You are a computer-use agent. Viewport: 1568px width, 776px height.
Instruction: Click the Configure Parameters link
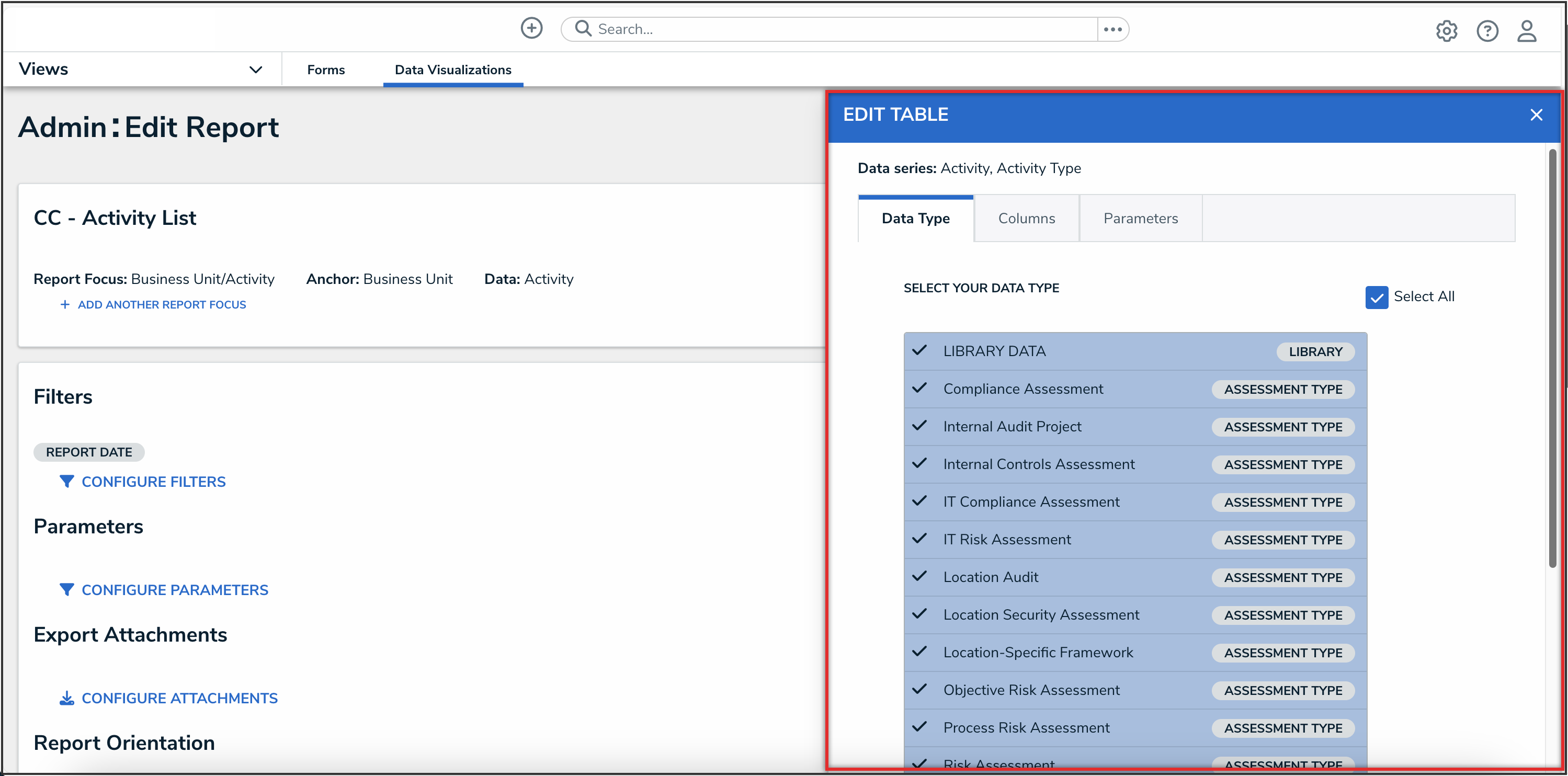[175, 590]
